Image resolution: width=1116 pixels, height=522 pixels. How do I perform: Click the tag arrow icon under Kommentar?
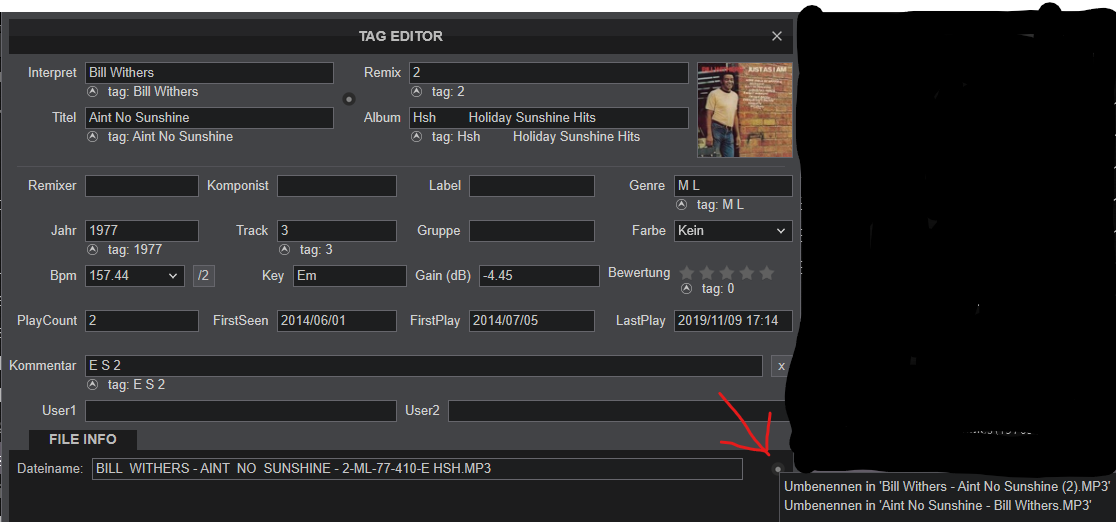point(93,385)
